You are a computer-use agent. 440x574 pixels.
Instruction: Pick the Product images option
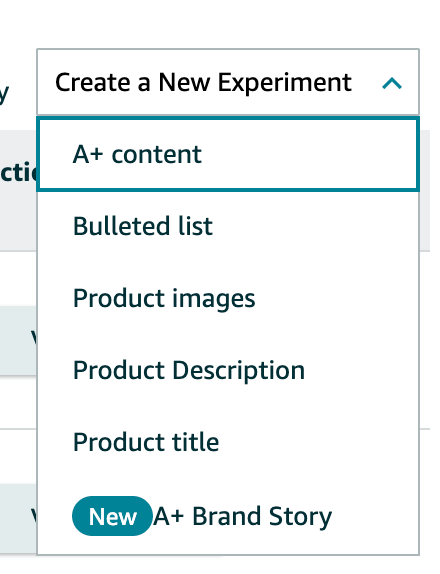(228, 298)
